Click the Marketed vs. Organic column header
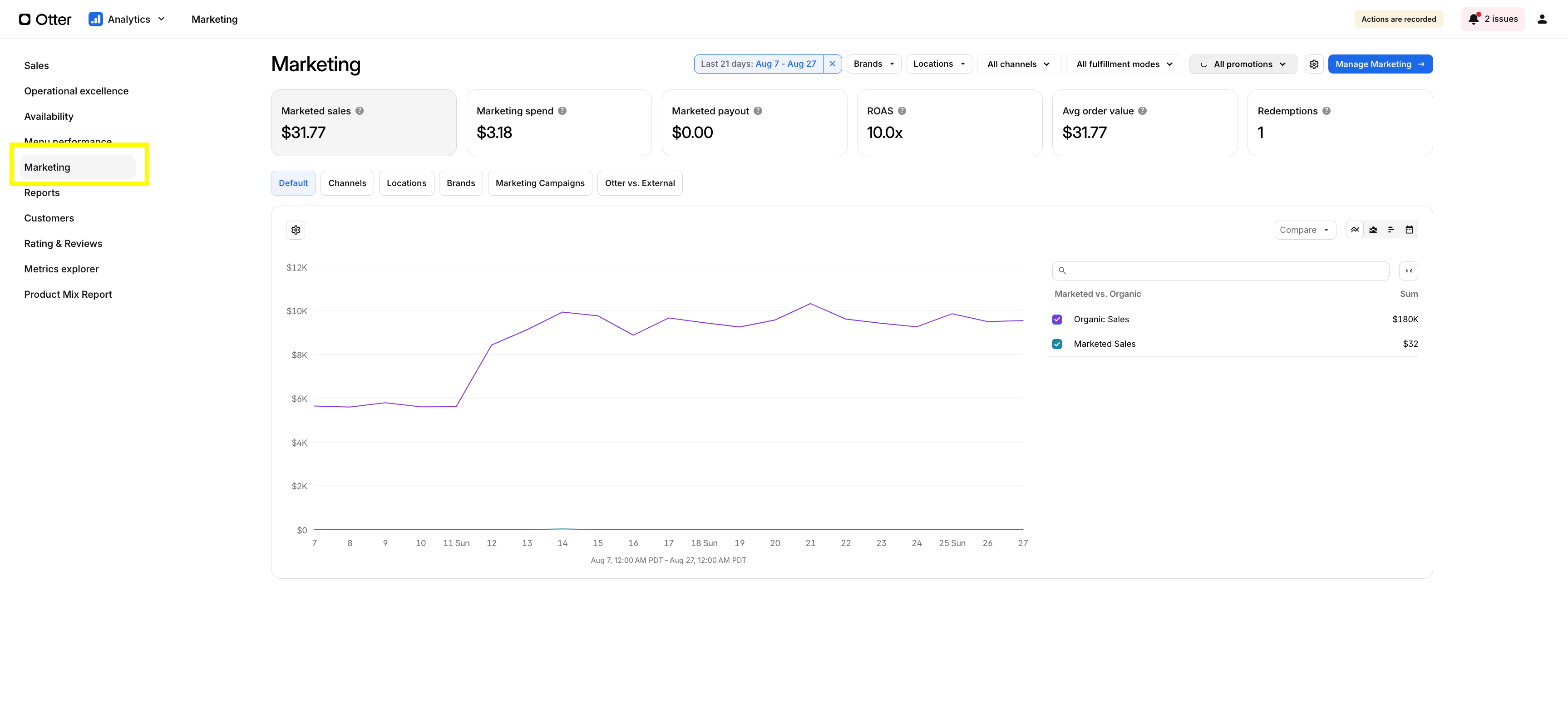Screen dimensions: 1568x719 (1098, 294)
